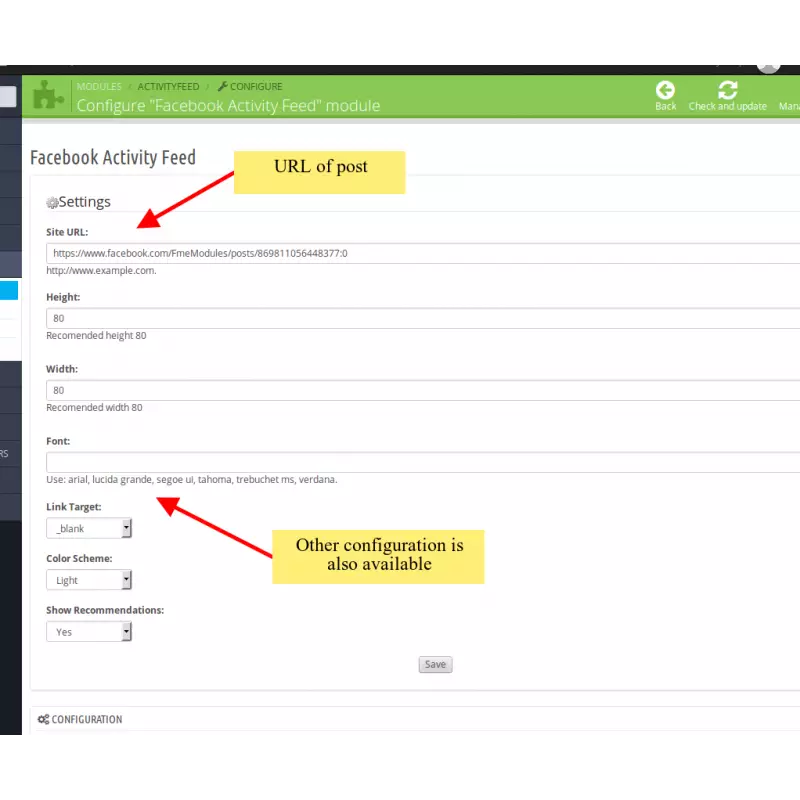Click the Height input field

click(423, 318)
